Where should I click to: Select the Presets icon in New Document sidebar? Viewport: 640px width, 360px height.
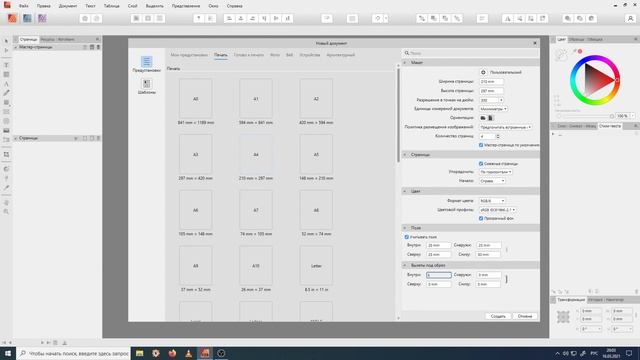point(147,62)
